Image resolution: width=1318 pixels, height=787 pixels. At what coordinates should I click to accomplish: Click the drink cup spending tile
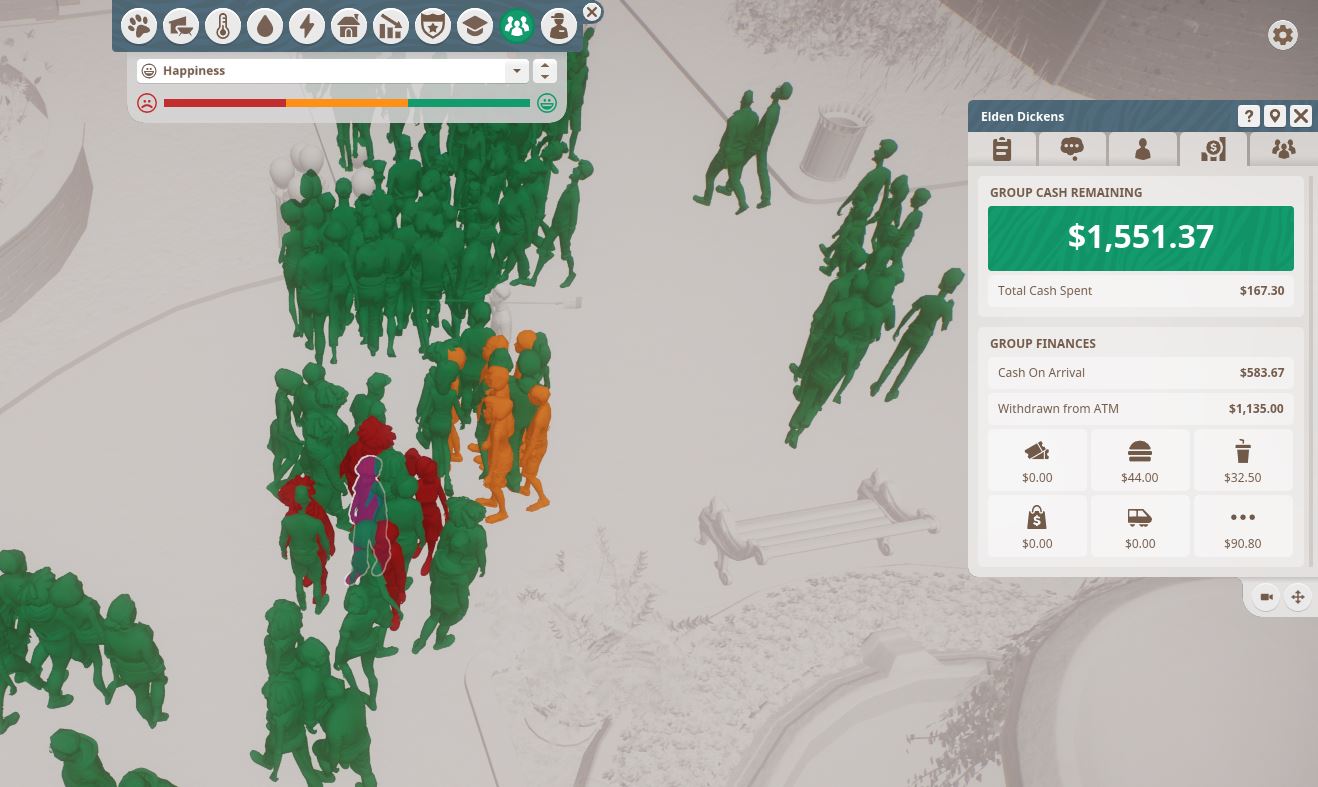click(1243, 460)
